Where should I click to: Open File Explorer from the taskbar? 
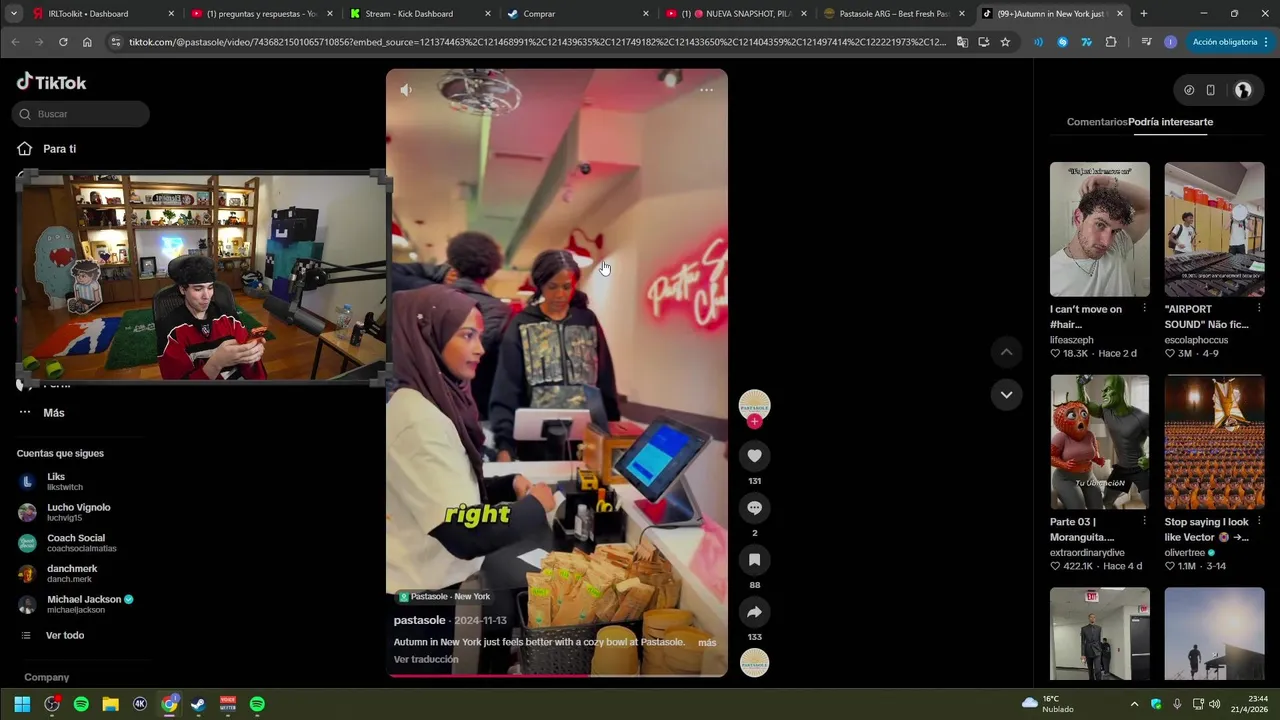click(x=110, y=704)
